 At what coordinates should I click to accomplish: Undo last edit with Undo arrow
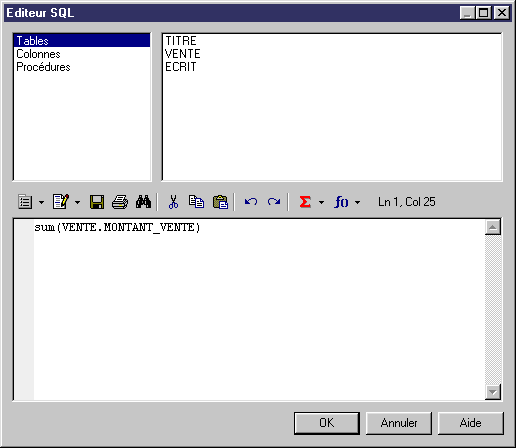tap(251, 202)
